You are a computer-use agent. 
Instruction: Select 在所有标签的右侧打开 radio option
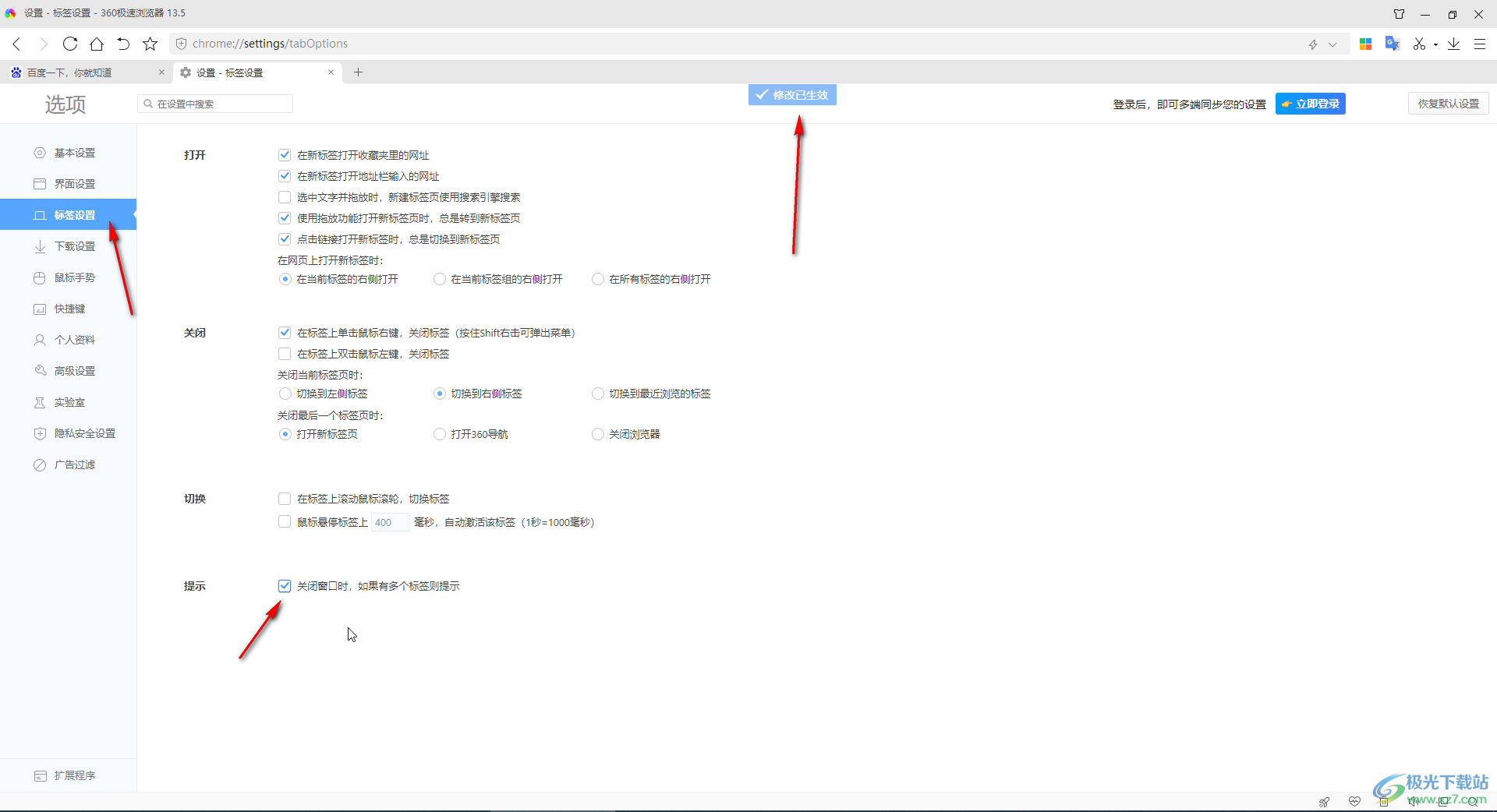tap(598, 279)
